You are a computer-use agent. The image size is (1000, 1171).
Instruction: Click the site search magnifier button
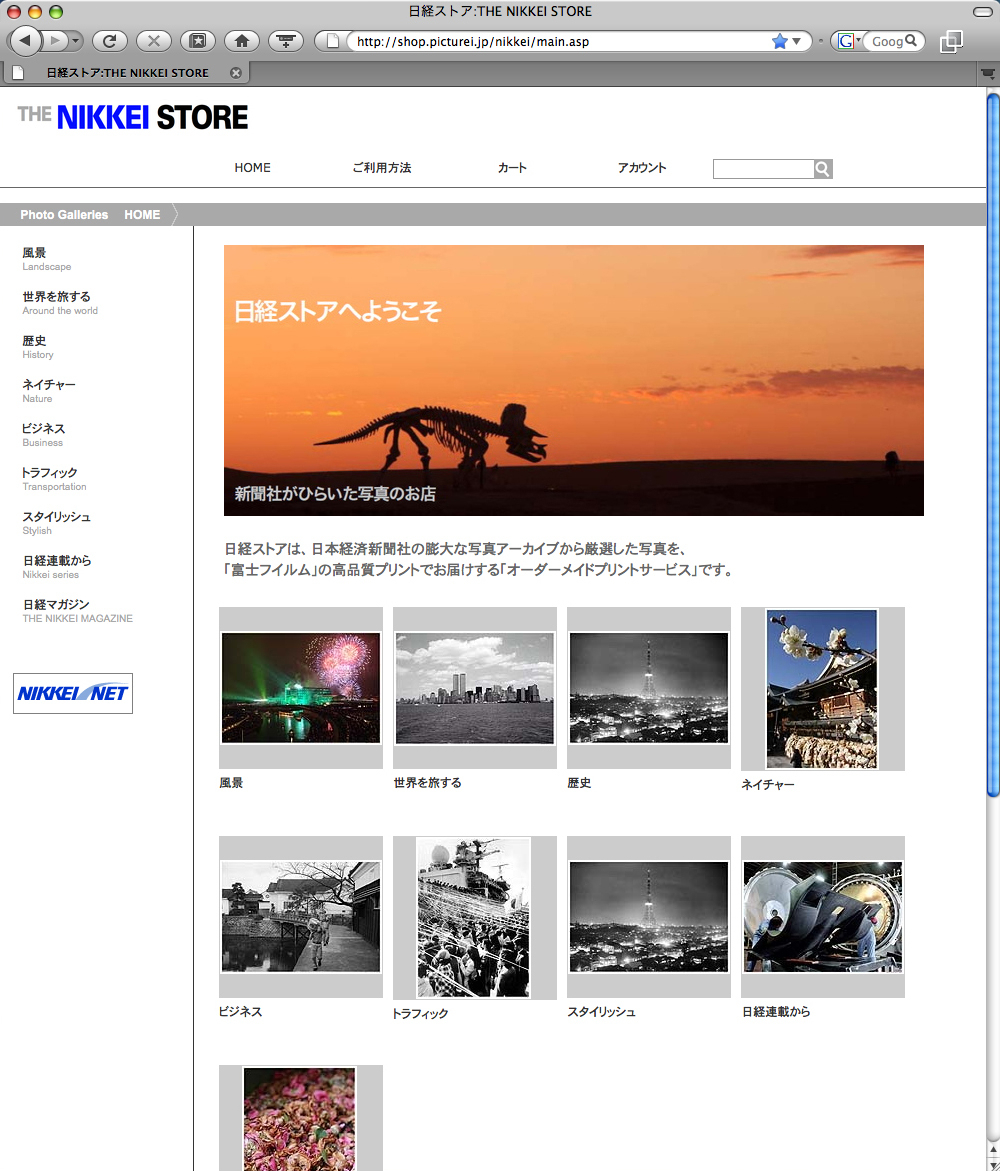pos(823,169)
